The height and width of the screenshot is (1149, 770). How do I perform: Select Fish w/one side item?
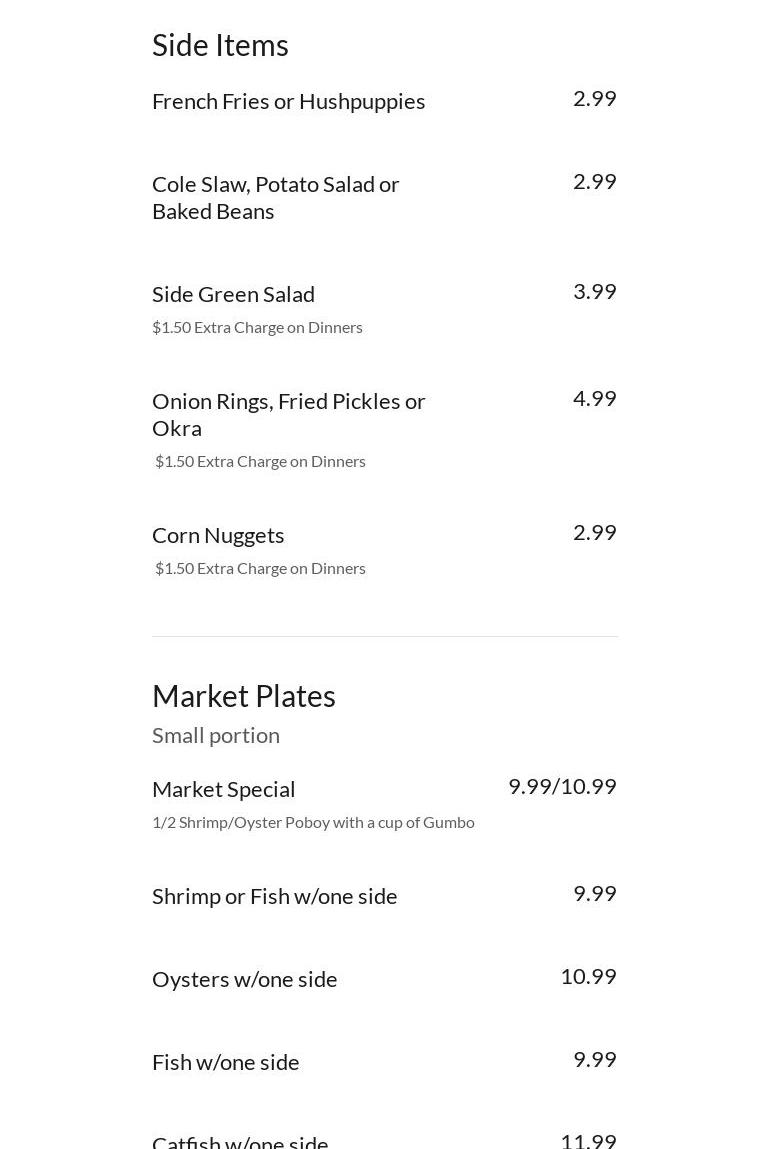[x=225, y=1062]
